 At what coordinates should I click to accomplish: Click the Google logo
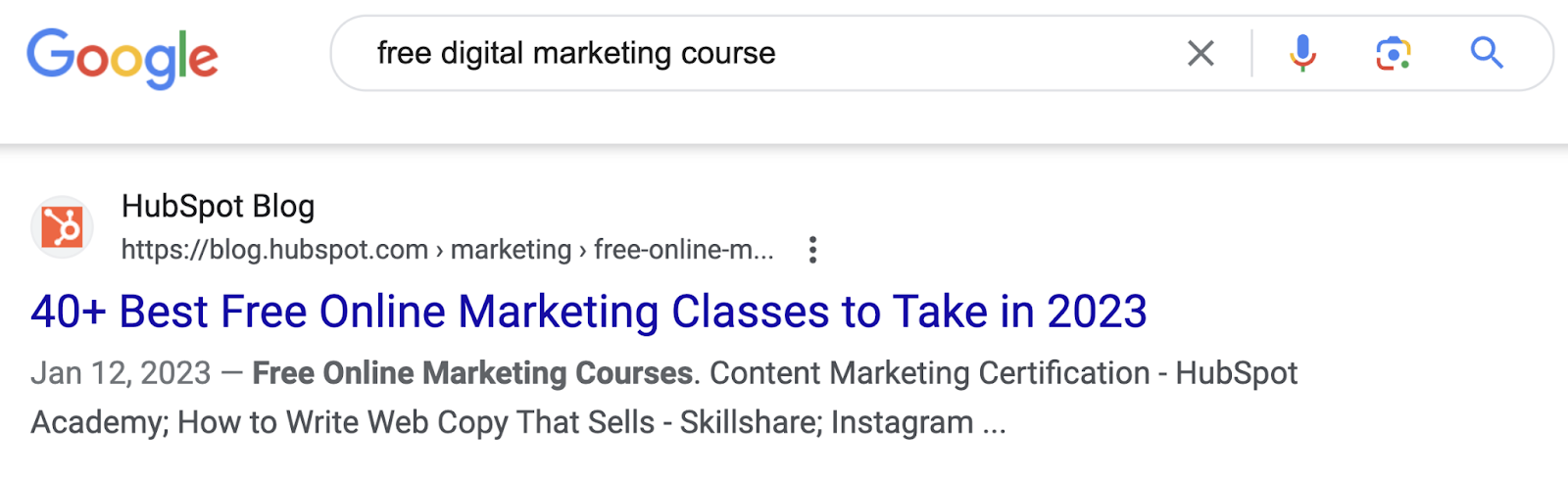[x=122, y=57]
